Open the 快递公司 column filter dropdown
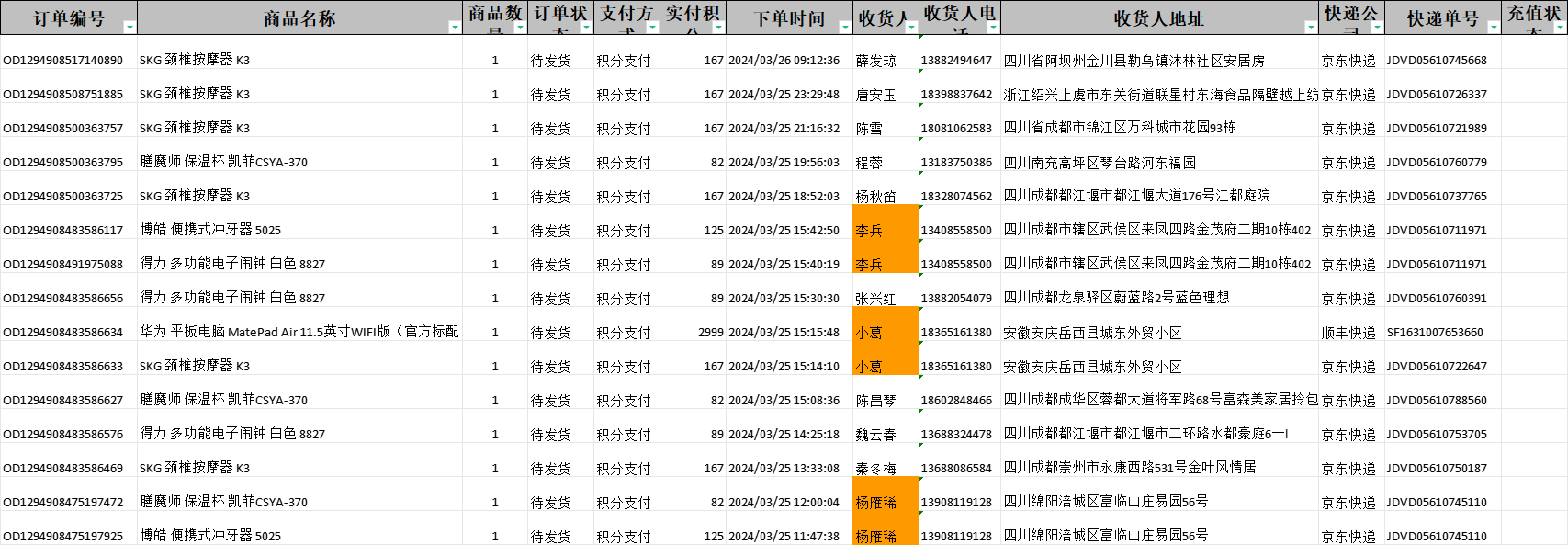Screen dimensions: 1568x545 [x=1376, y=28]
